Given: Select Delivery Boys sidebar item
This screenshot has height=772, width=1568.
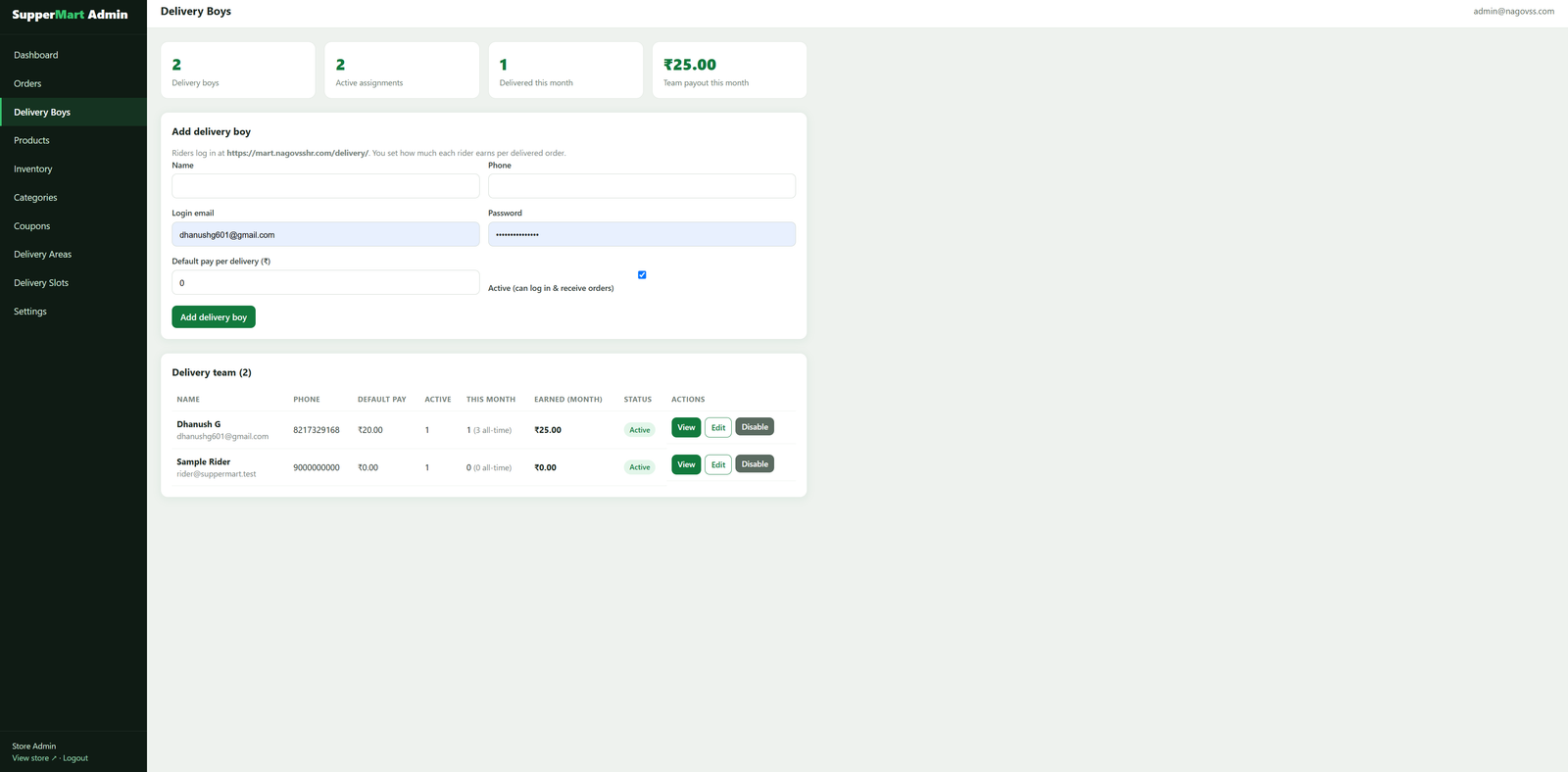Looking at the screenshot, I should coord(73,112).
